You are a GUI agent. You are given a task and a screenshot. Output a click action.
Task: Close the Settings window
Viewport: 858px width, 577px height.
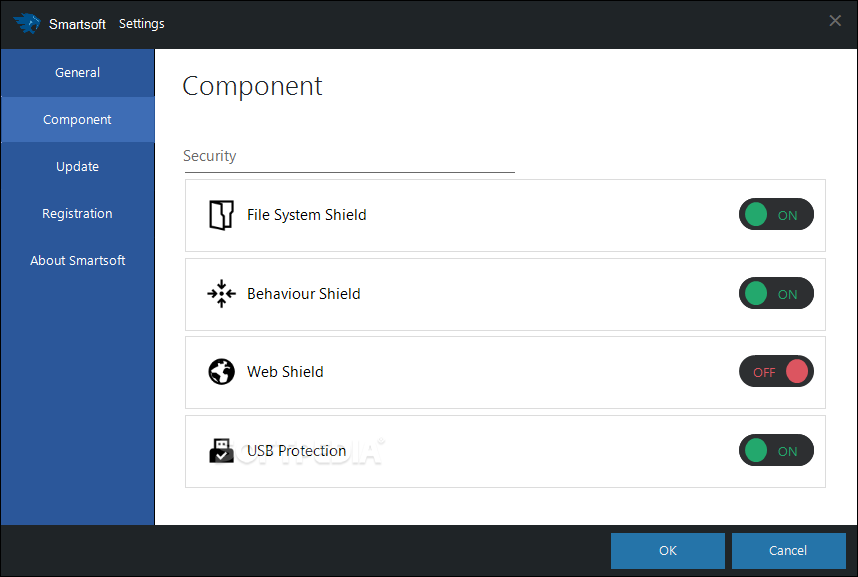click(835, 21)
